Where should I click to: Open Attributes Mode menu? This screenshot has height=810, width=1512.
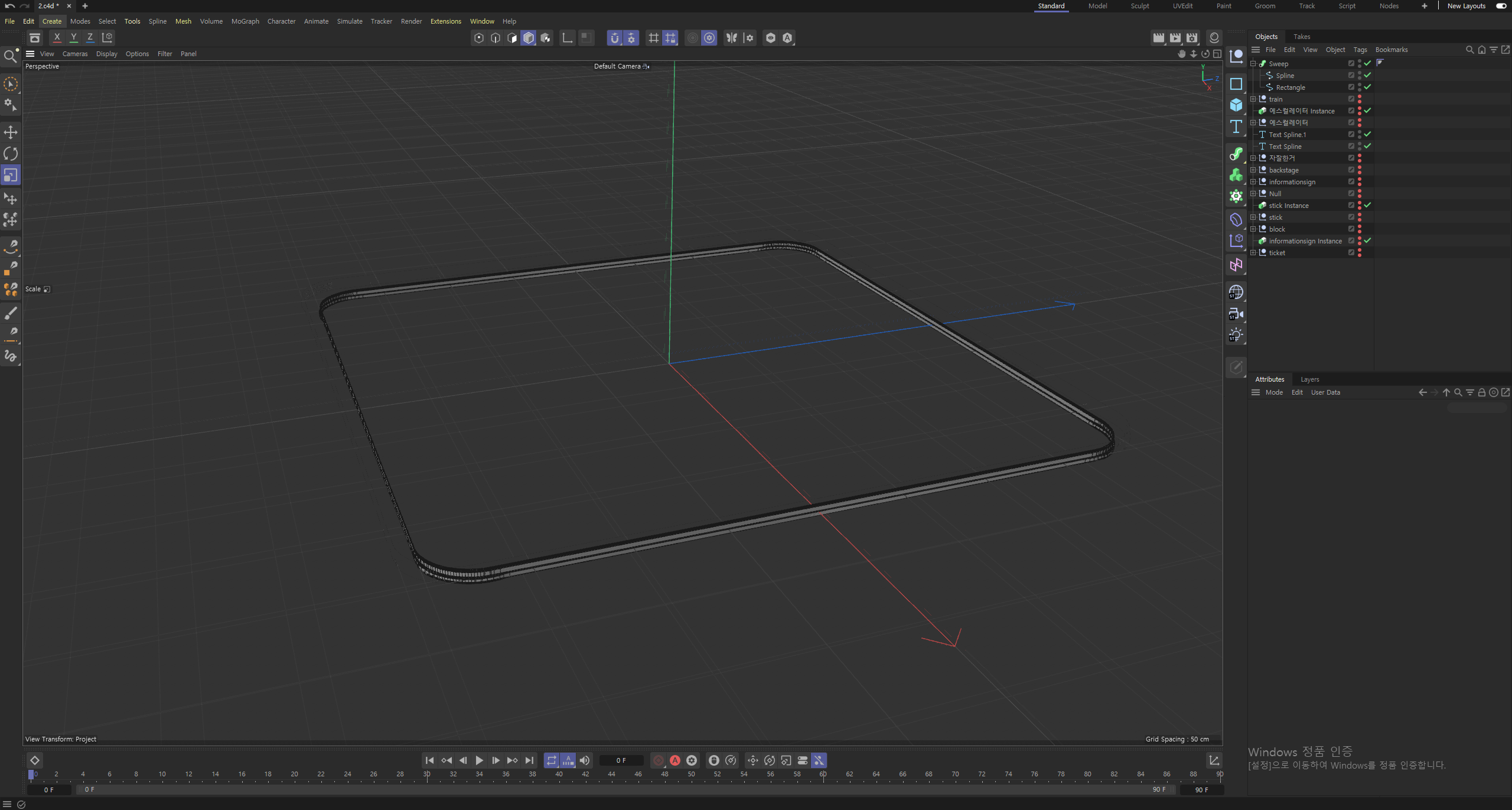click(1274, 392)
